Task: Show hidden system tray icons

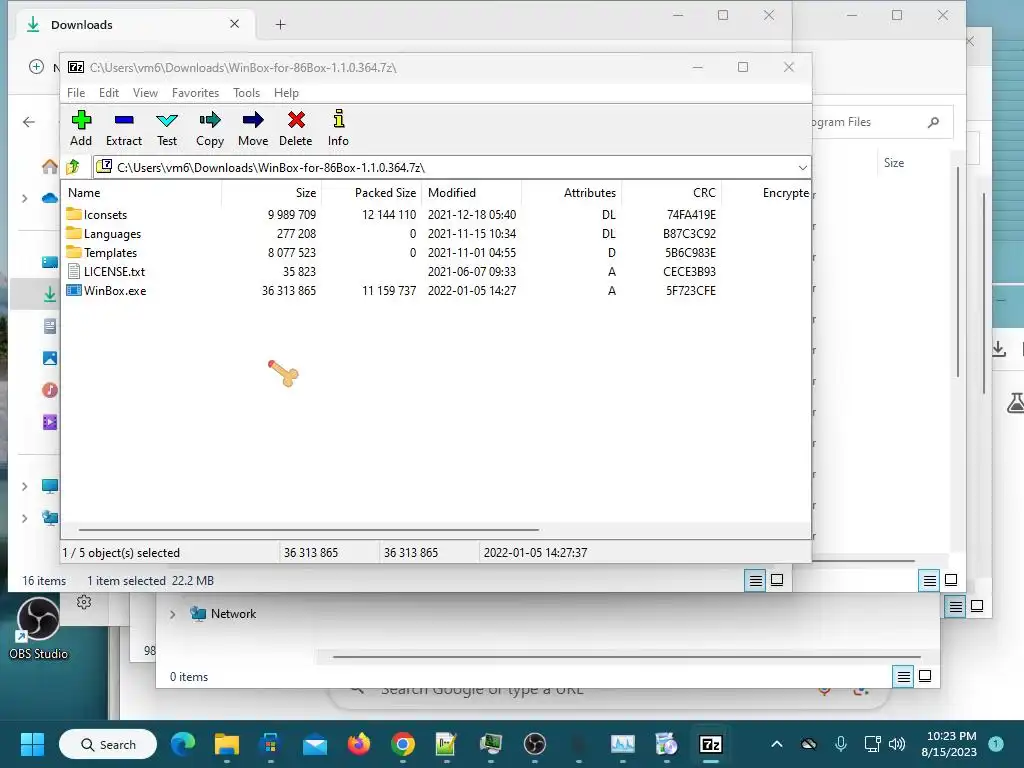Action: coord(776,744)
